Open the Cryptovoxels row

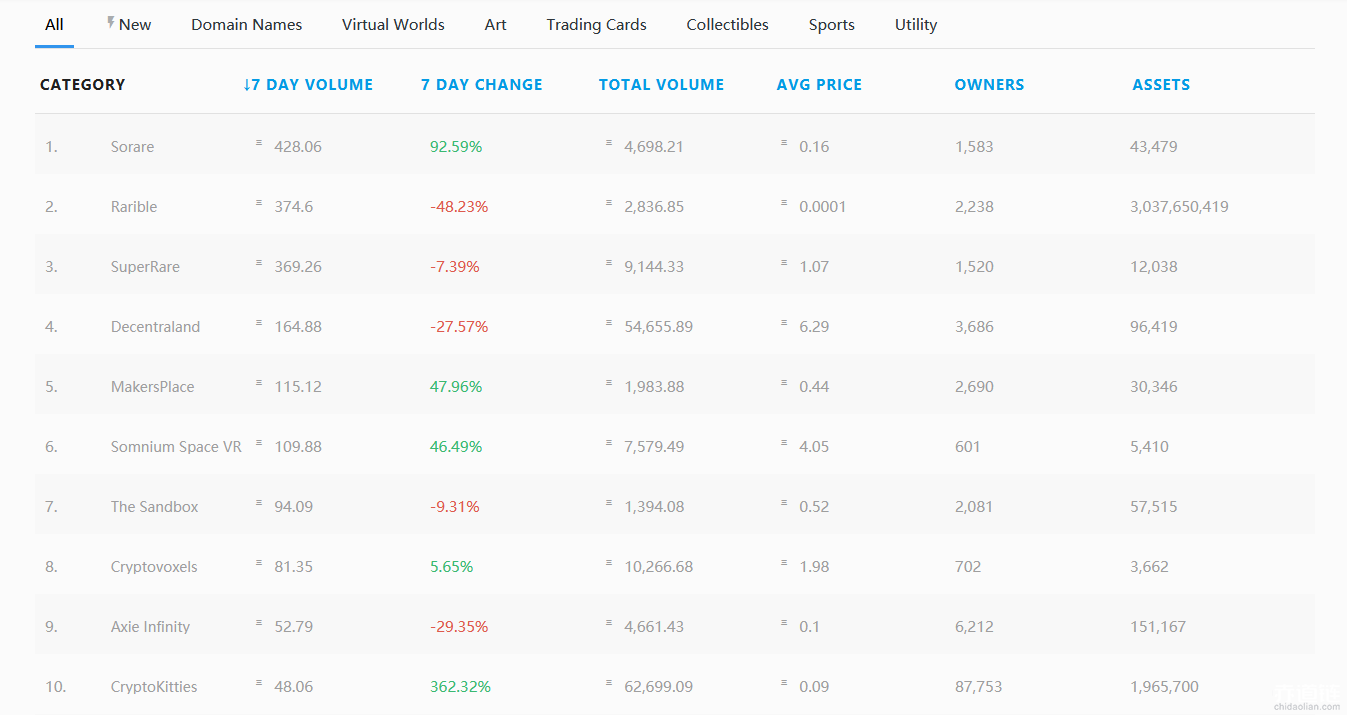[675, 566]
